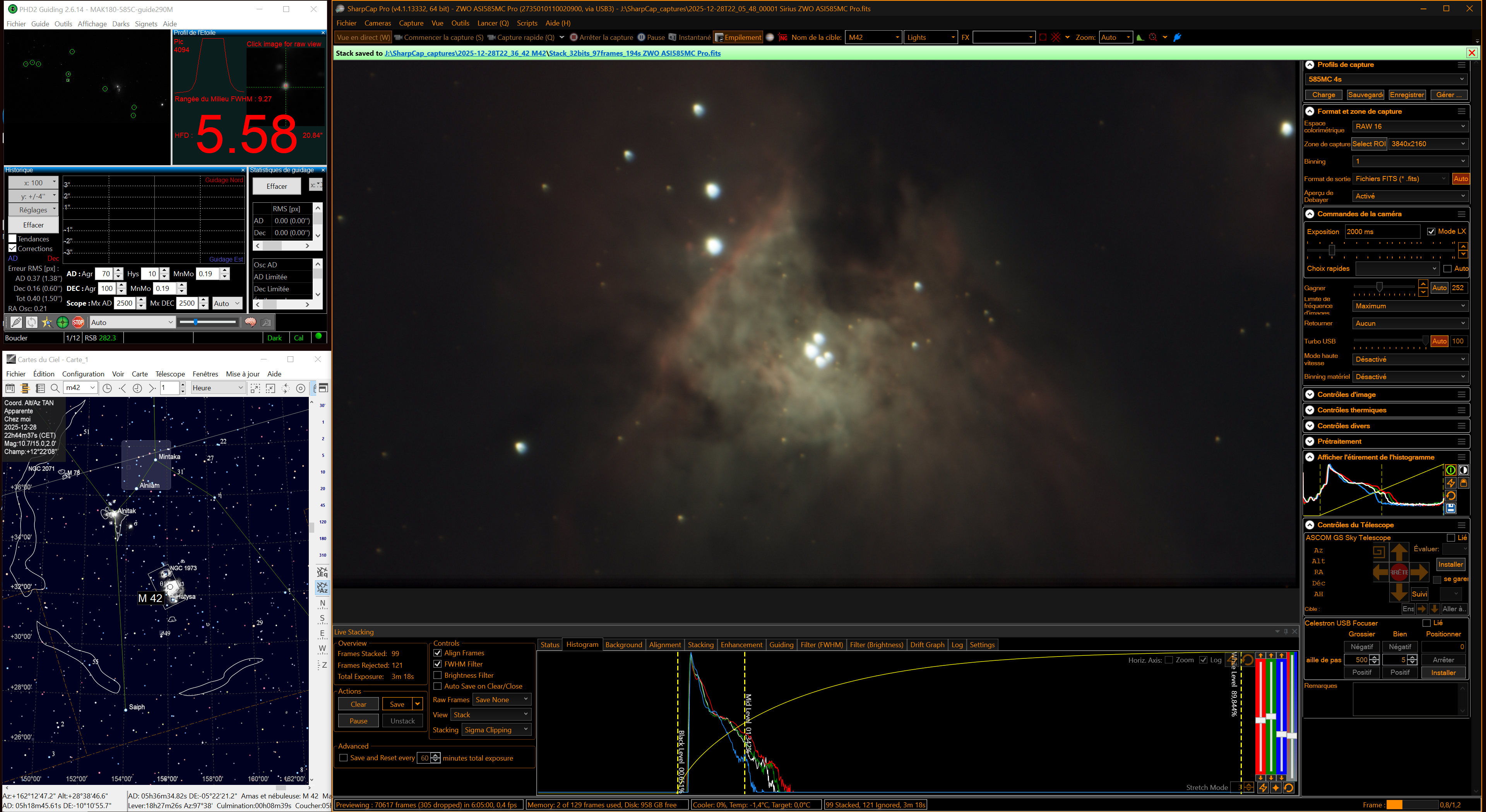1486x812 pixels.
Task: Click Cartes du Ciel object list icon
Action: click(x=40, y=388)
